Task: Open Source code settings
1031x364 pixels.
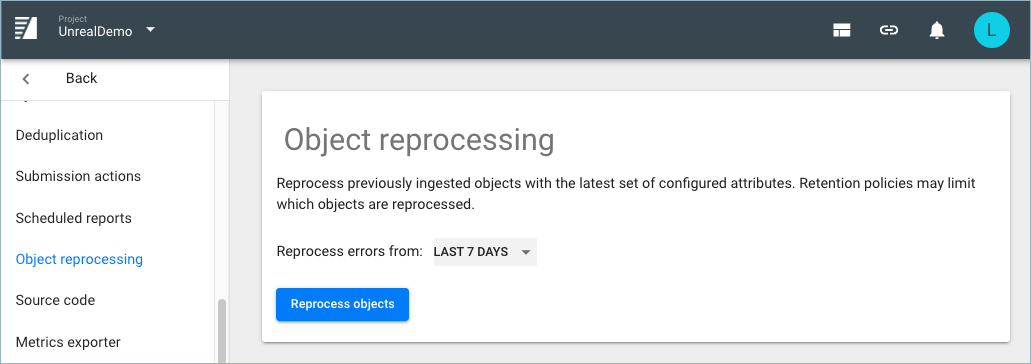Action: [55, 300]
